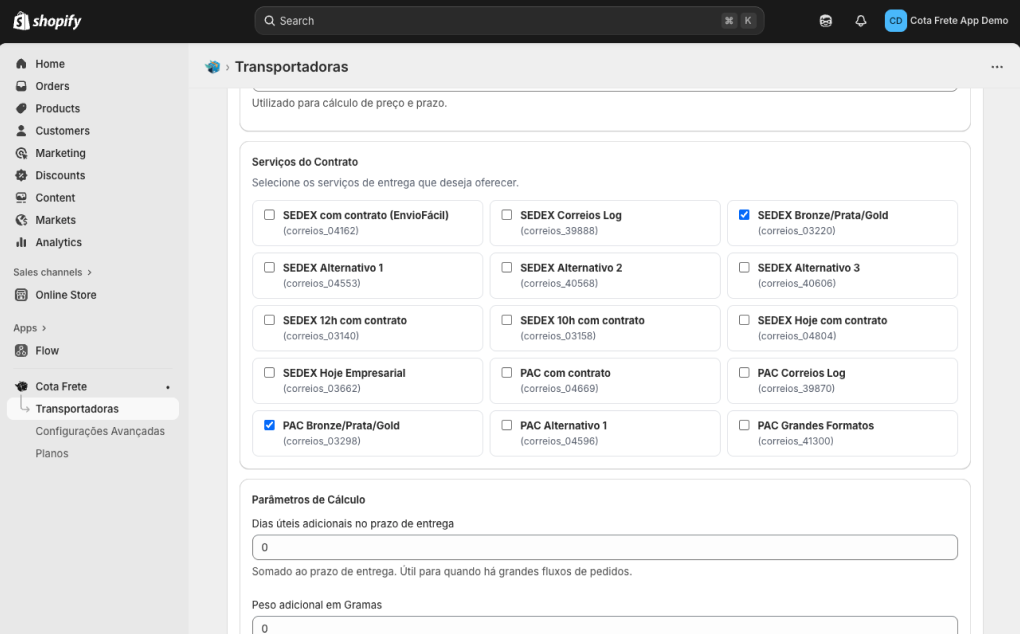Open the notifications bell icon
This screenshot has height=634, width=1020.
click(x=860, y=21)
